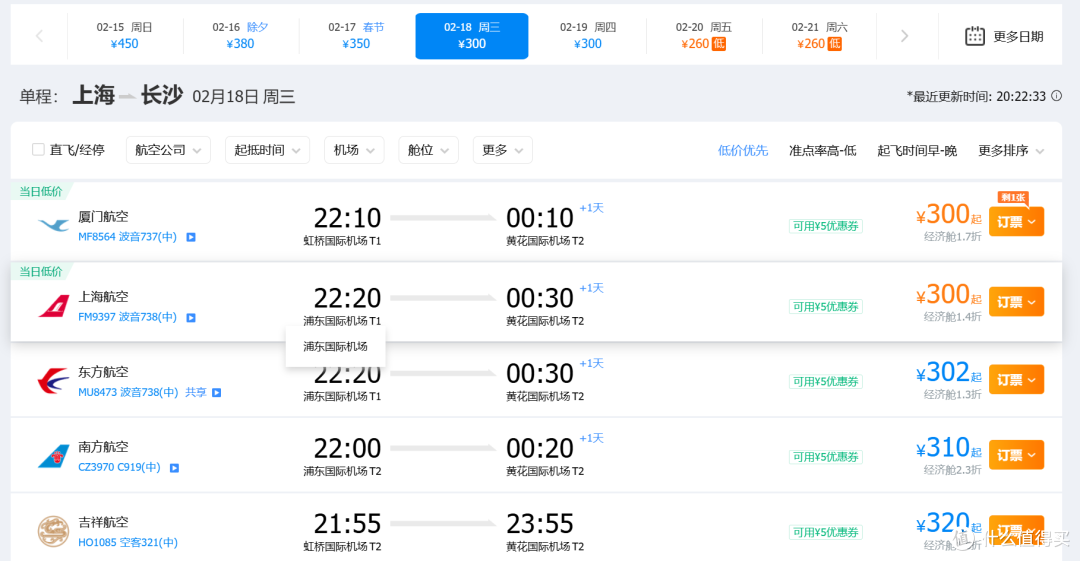The image size is (1080, 561).
Task: Click 当日低价 badge on Xiamen Airlines row
Action: point(41,192)
